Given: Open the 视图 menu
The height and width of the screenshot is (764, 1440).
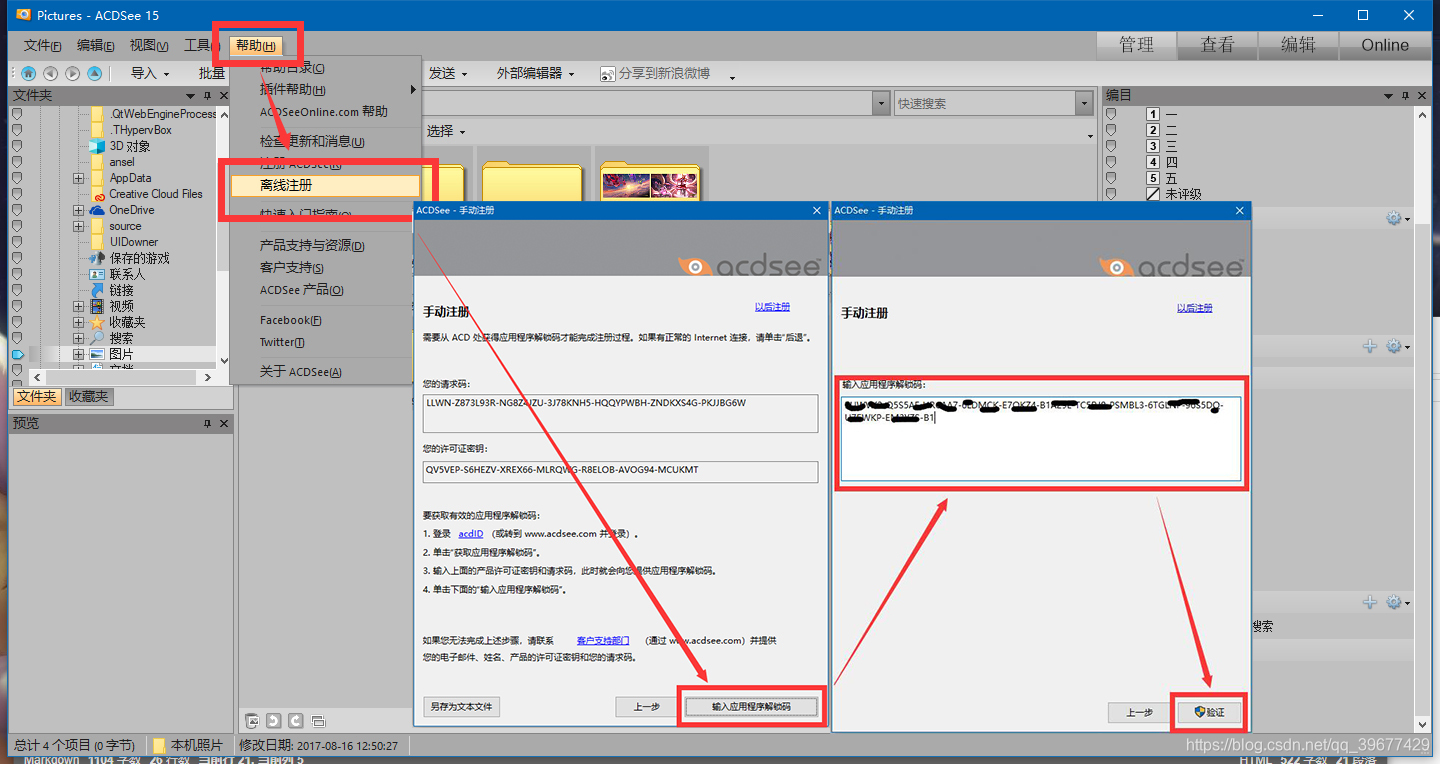Looking at the screenshot, I should click(x=149, y=45).
